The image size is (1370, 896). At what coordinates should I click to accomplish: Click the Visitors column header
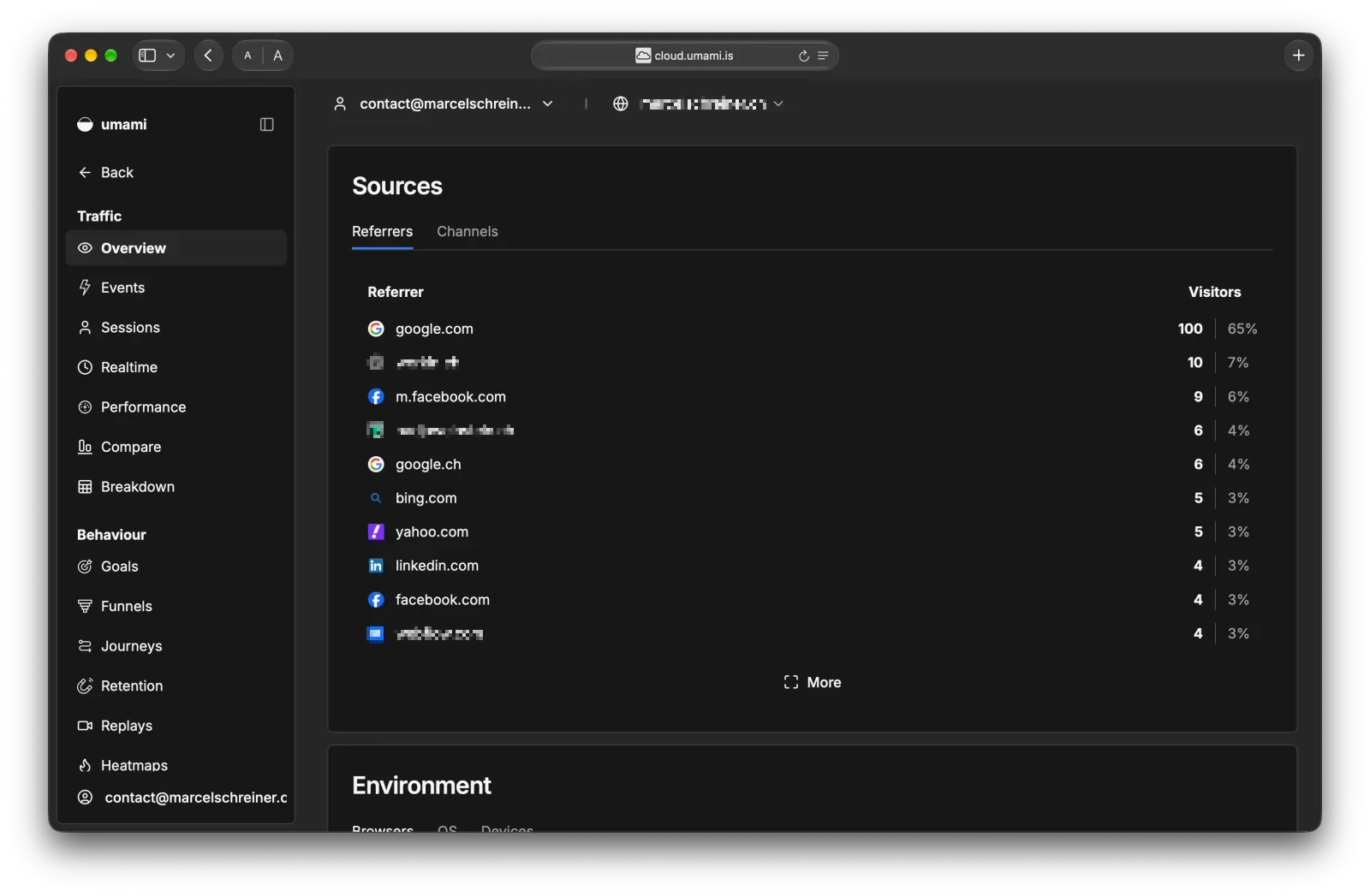coord(1214,292)
